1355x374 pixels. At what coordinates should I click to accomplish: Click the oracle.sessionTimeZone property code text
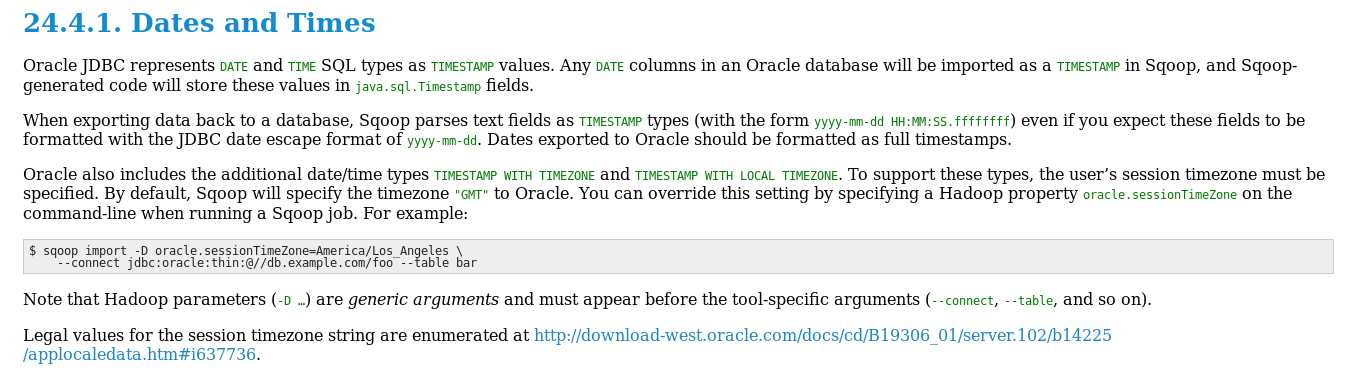point(1160,195)
